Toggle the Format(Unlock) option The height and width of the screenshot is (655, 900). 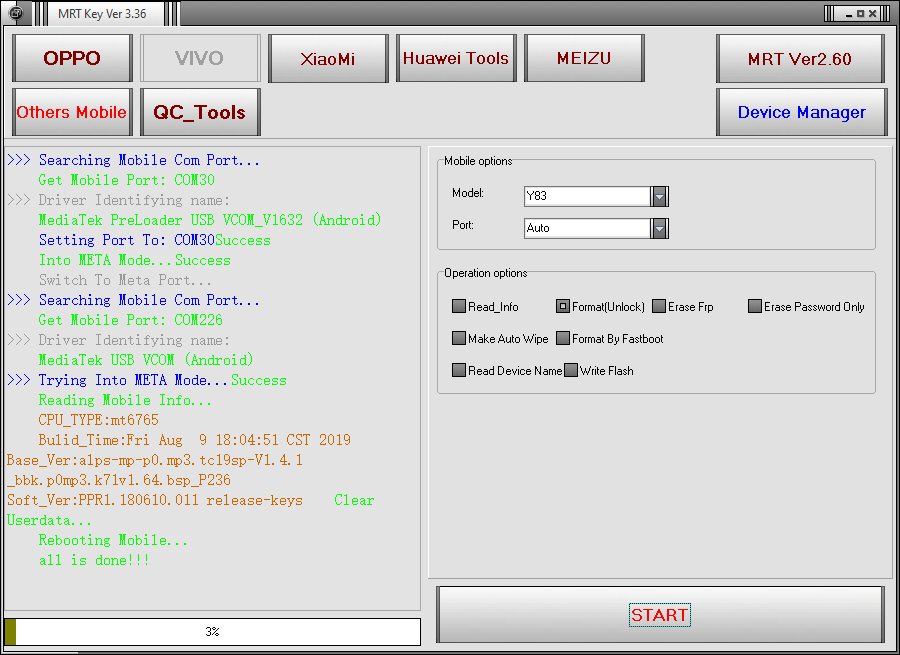tap(563, 307)
